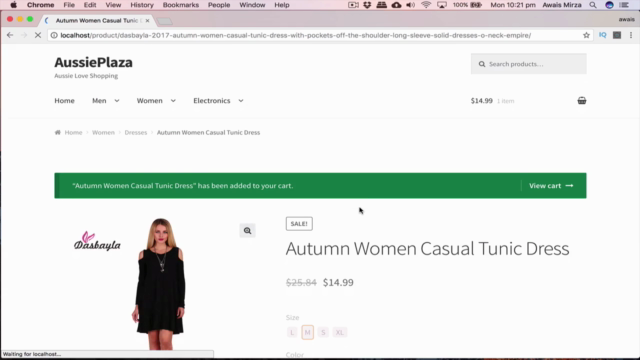Close the Autumn Women Casual Tunic tab
This screenshot has height=360, width=640.
click(147, 20)
